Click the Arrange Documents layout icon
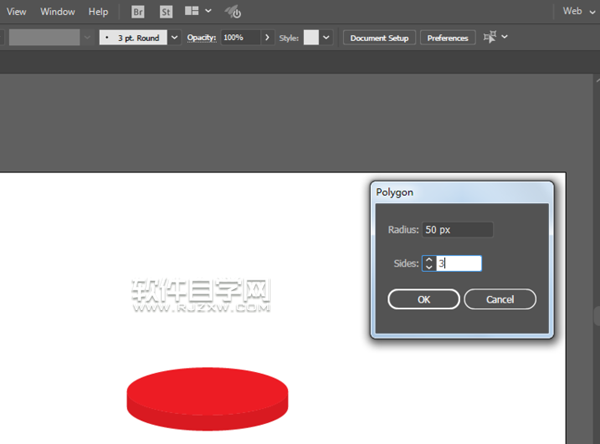This screenshot has height=444, width=600. click(192, 12)
